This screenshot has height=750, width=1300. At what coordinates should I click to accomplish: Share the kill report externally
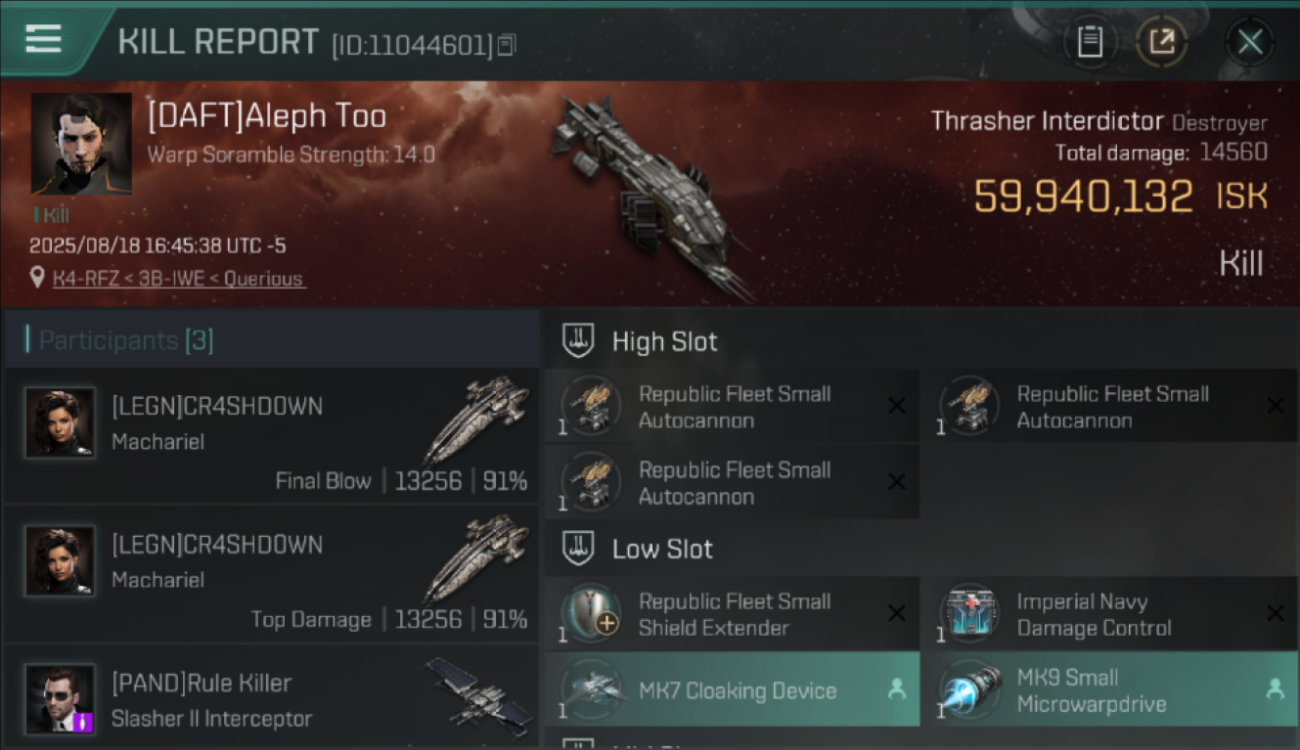1162,42
